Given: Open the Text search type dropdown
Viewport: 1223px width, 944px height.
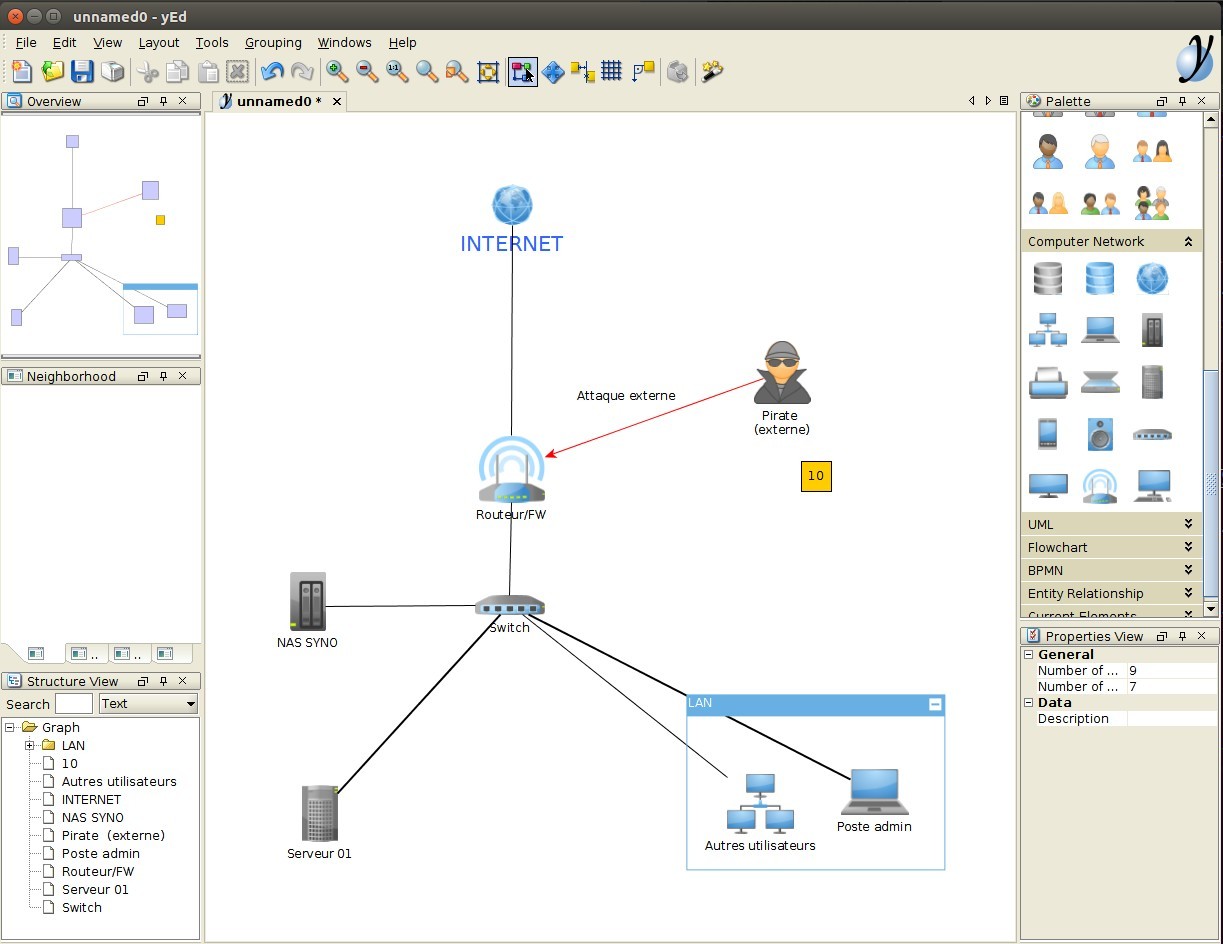Looking at the screenshot, I should click(x=148, y=704).
